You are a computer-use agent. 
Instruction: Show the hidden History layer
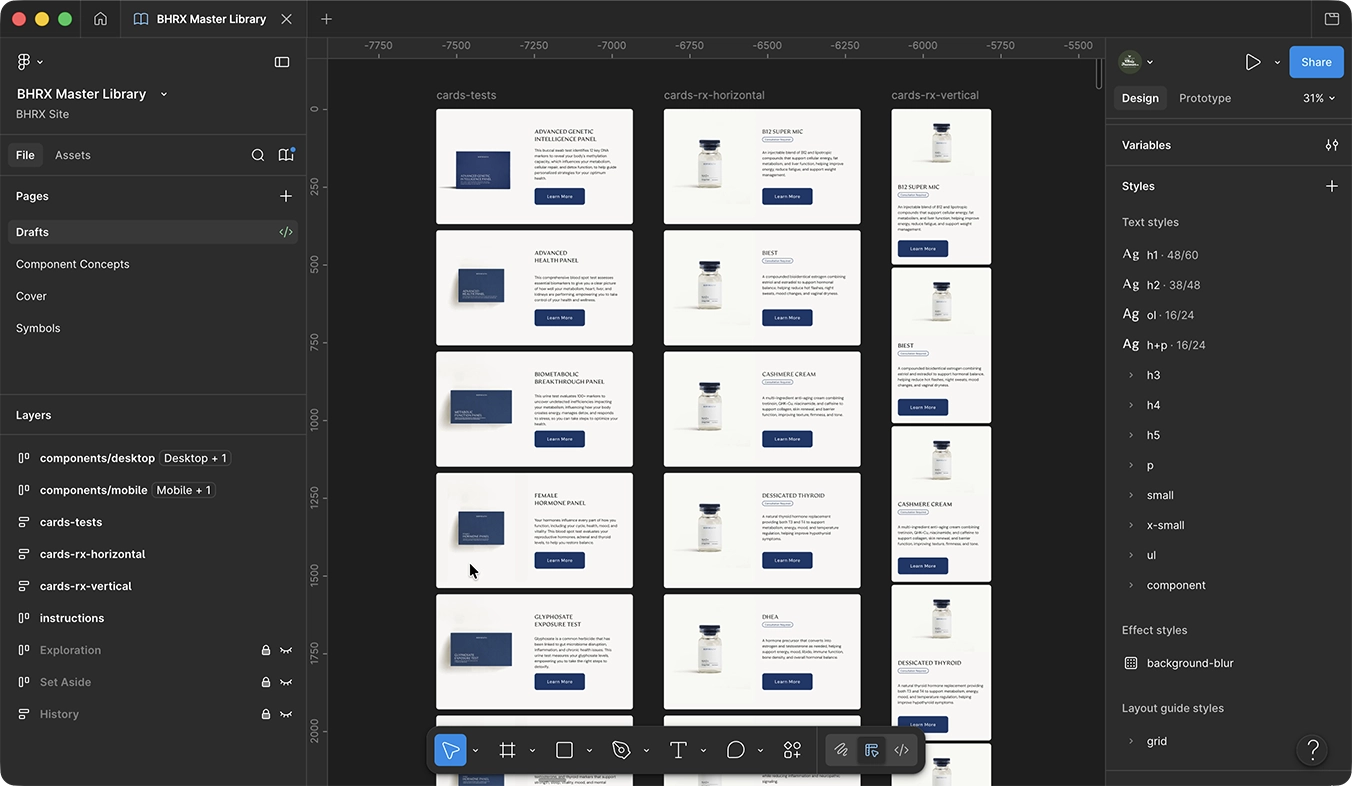click(286, 714)
